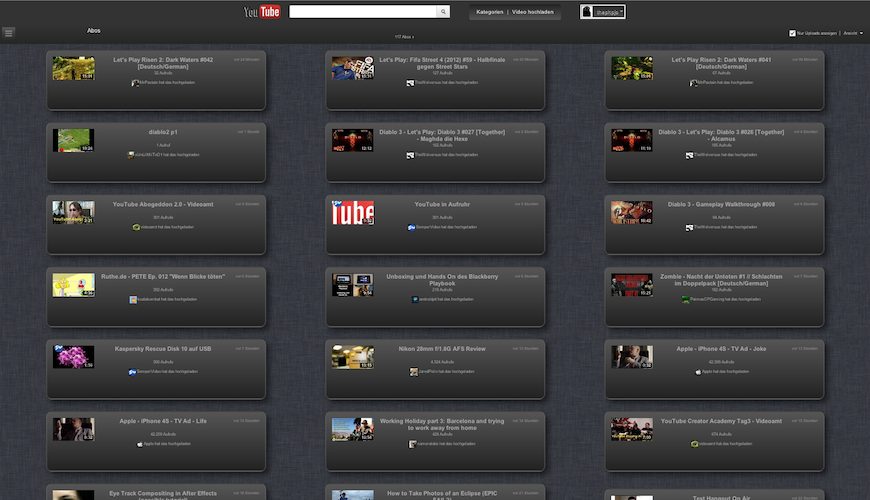Image resolution: width=870 pixels, height=500 pixels.
Task: Open Kaspersky Rescue Disk 10 thumbnail
Action: coord(73,357)
